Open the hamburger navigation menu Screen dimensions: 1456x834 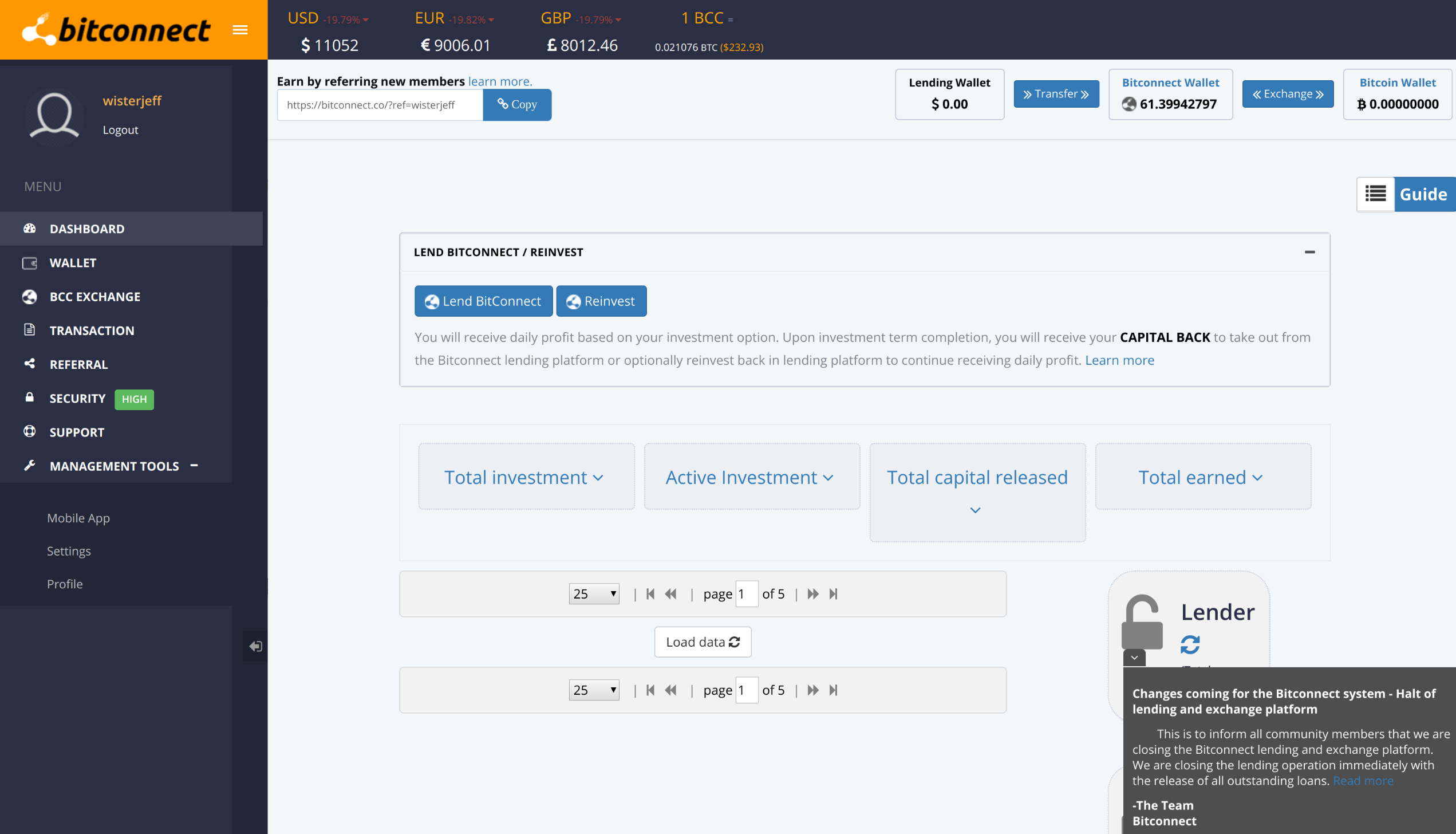(x=240, y=30)
